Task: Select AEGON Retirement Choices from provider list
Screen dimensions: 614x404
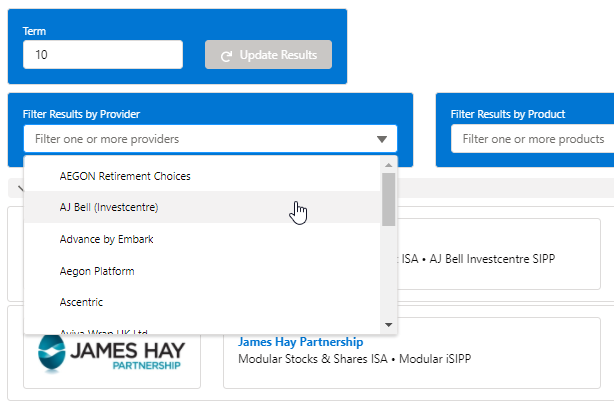Action: tap(202, 176)
